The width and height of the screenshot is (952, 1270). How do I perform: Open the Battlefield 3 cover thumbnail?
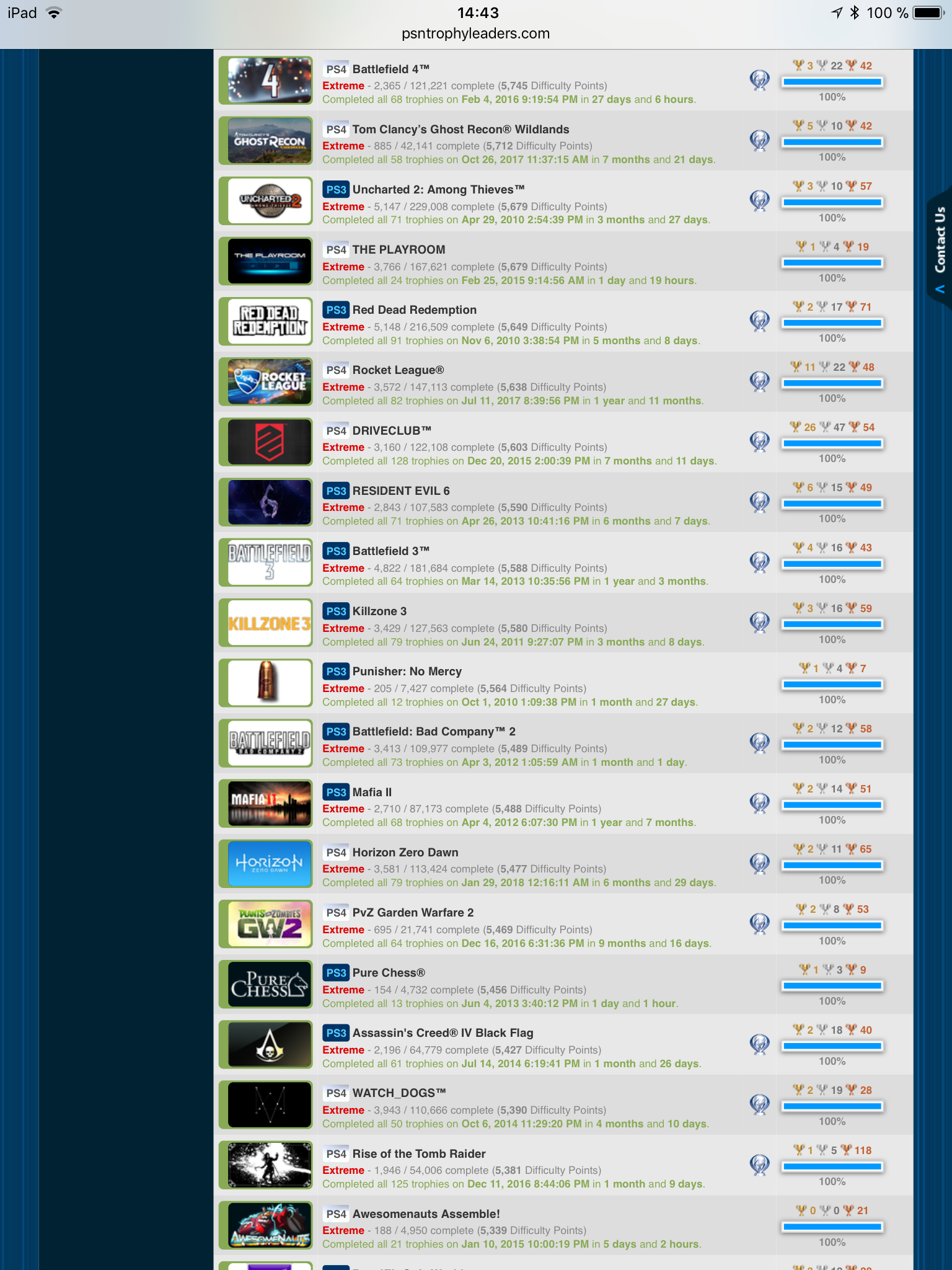pyautogui.click(x=269, y=563)
